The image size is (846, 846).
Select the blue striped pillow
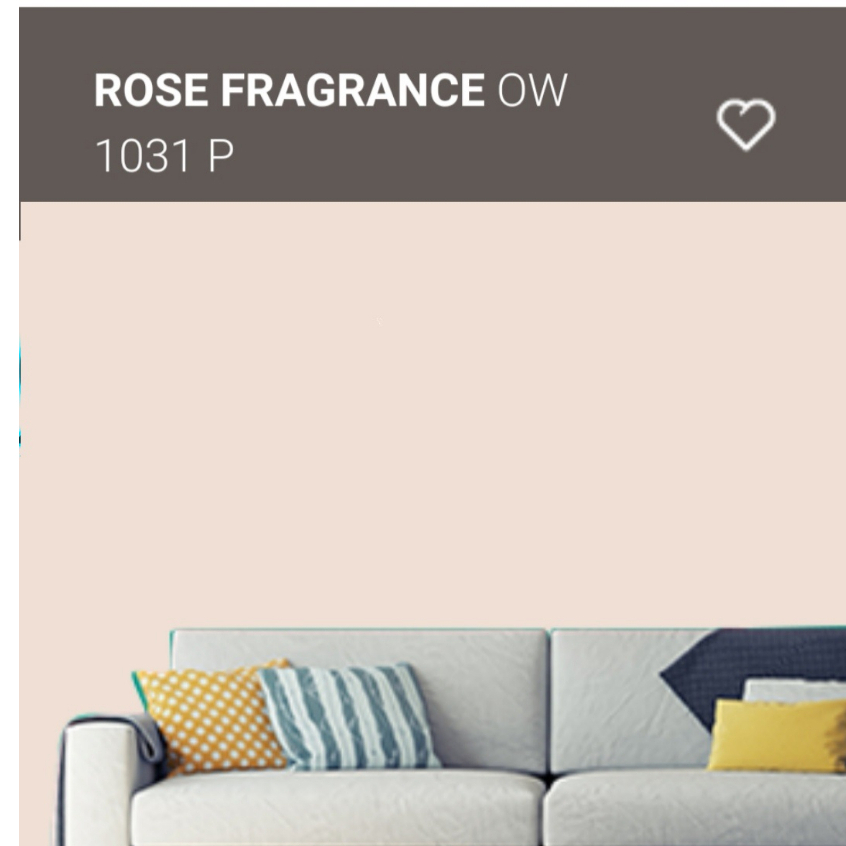point(348,716)
